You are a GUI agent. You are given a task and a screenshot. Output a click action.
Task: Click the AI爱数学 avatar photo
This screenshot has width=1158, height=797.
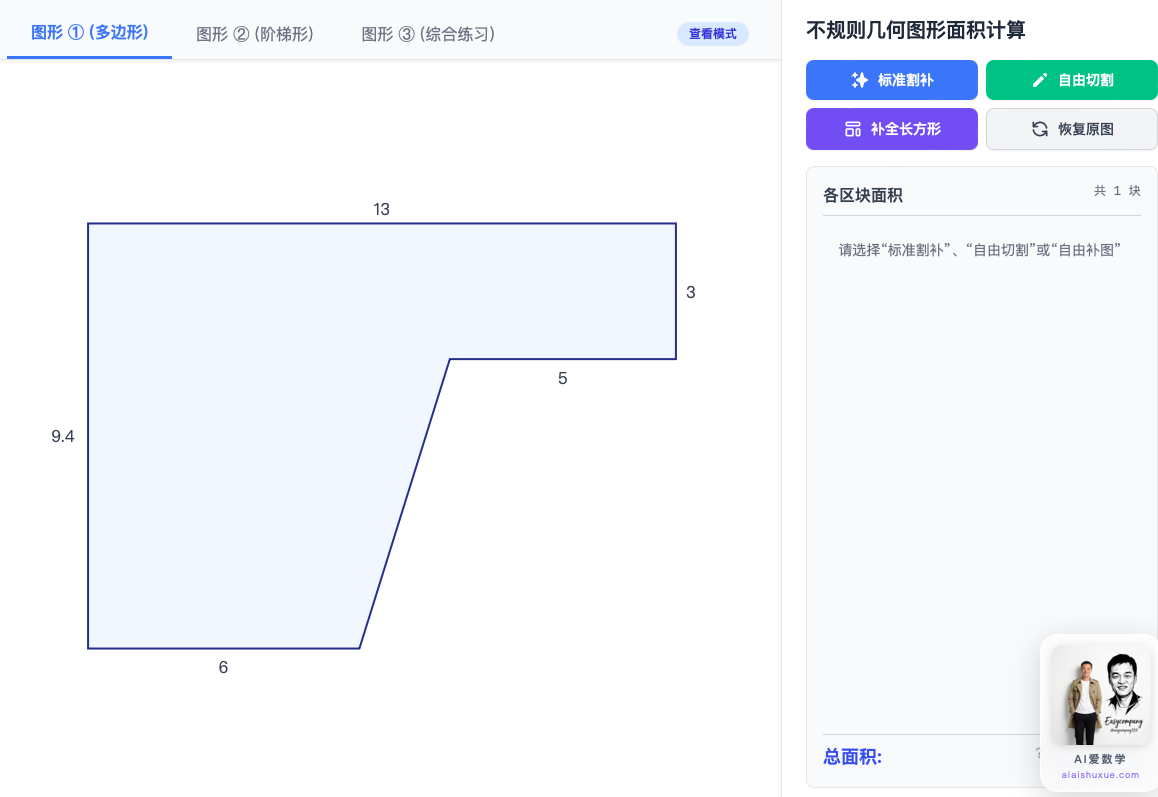coord(1100,696)
